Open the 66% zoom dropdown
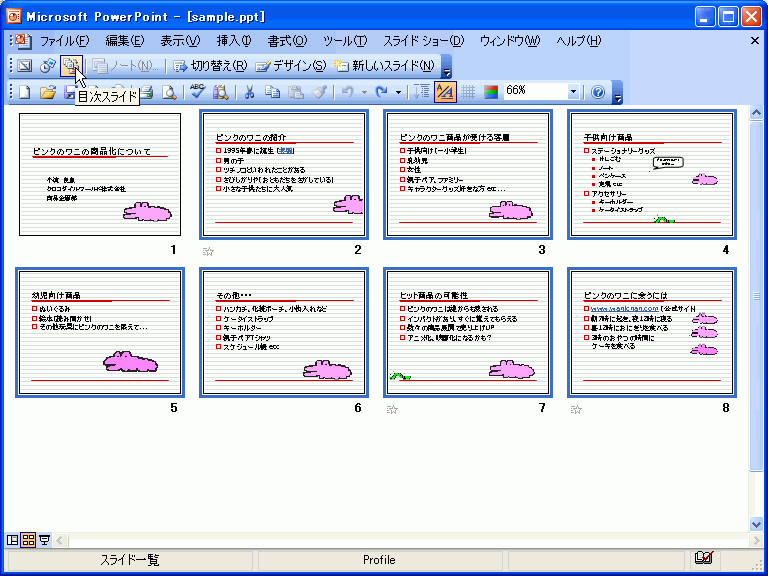This screenshot has height=576, width=768. (x=573, y=92)
